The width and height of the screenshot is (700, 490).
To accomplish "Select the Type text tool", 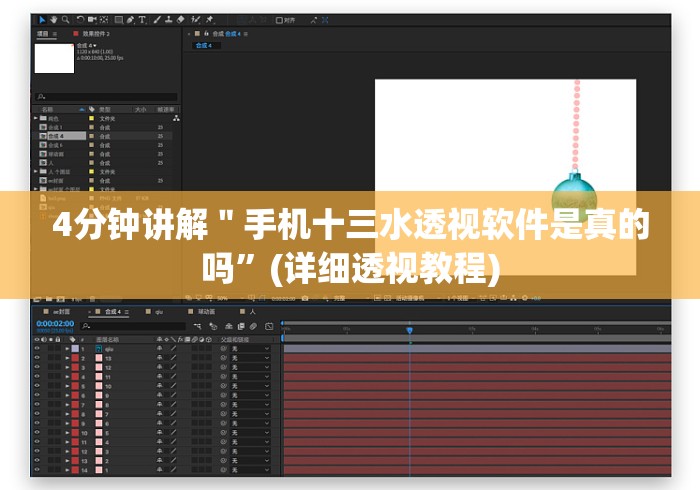I will [142, 19].
